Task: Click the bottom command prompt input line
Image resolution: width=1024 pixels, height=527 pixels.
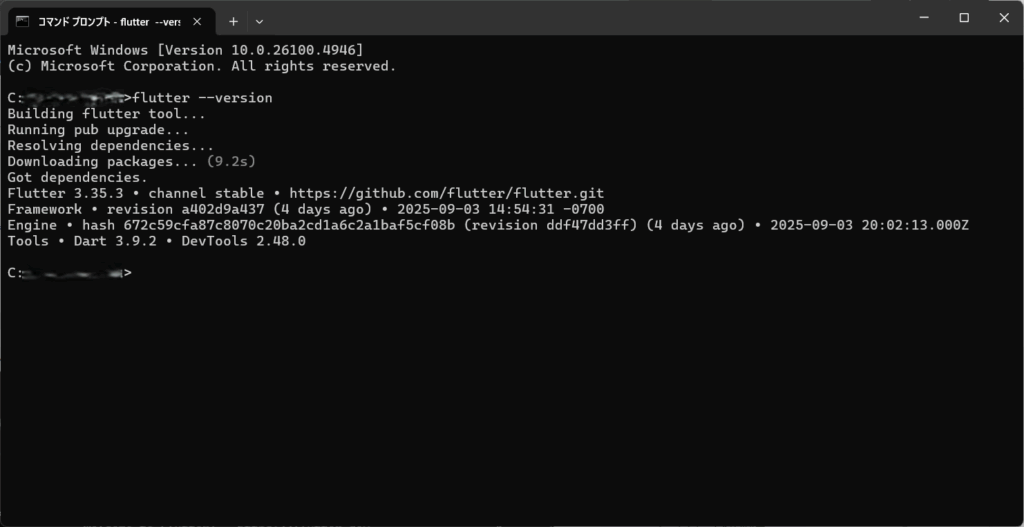Action: [x=300, y=273]
